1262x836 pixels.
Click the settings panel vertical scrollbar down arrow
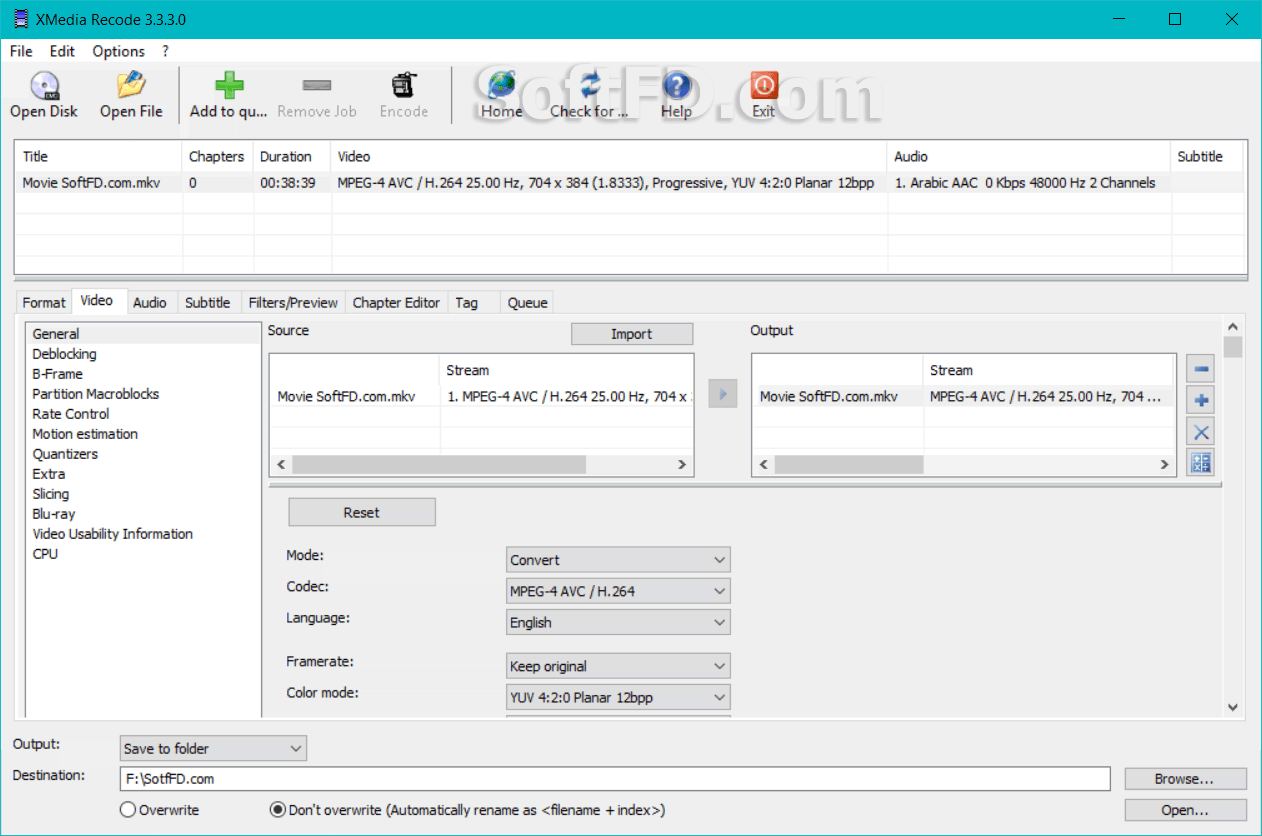coord(1233,707)
